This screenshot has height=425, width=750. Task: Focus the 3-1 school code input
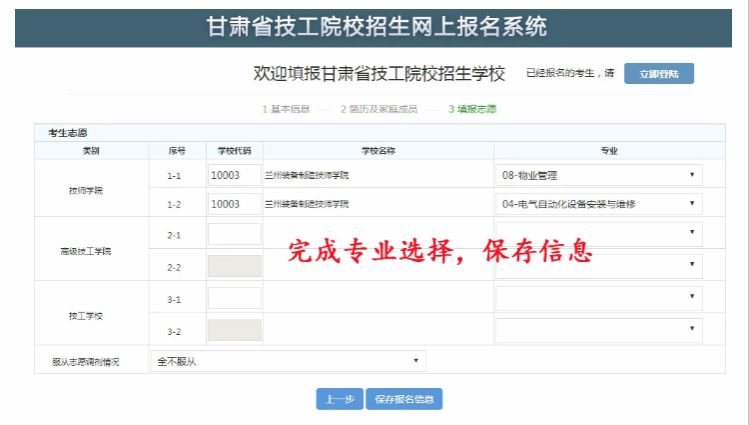[234, 298]
